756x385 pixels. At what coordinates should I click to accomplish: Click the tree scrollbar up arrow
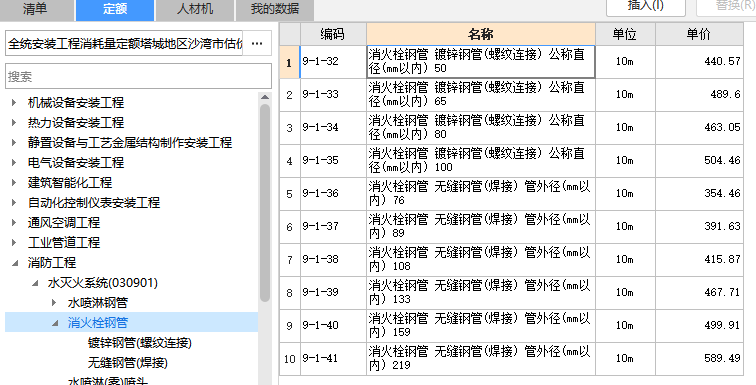pos(265,97)
